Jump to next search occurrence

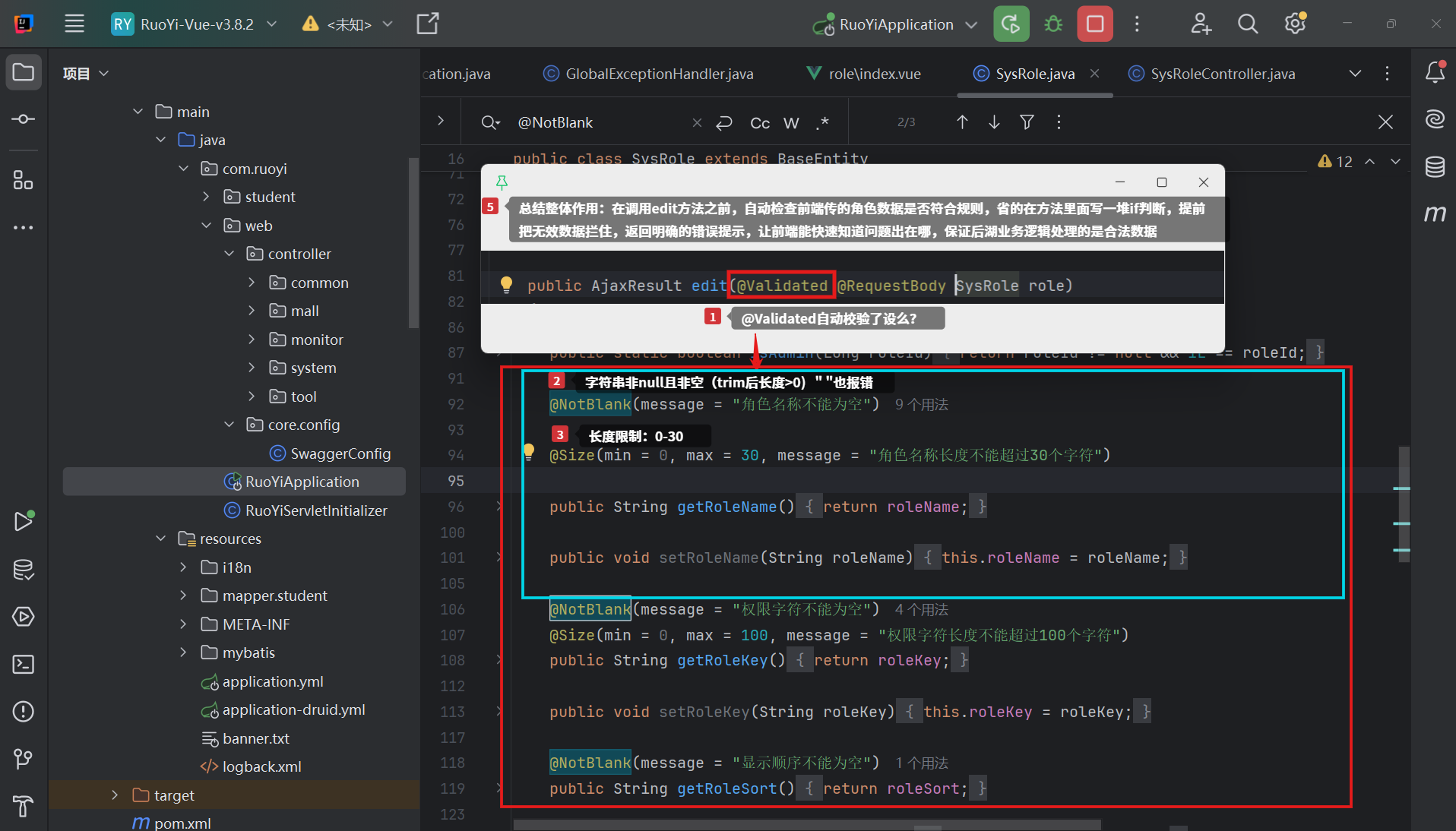click(x=994, y=122)
